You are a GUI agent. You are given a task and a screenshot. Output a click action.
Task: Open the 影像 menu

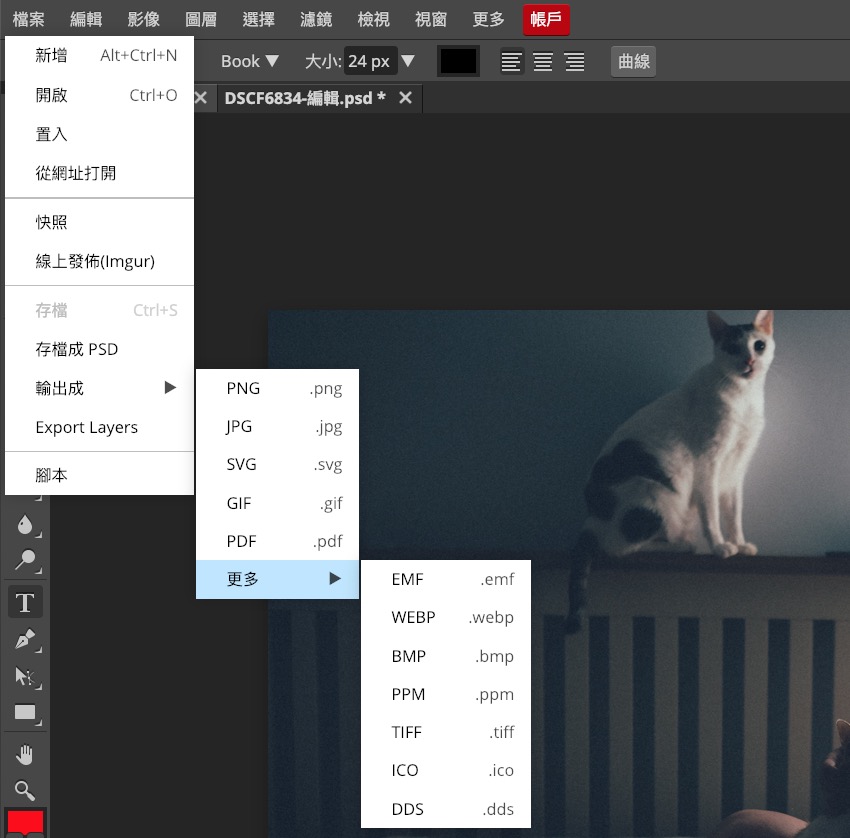(143, 20)
